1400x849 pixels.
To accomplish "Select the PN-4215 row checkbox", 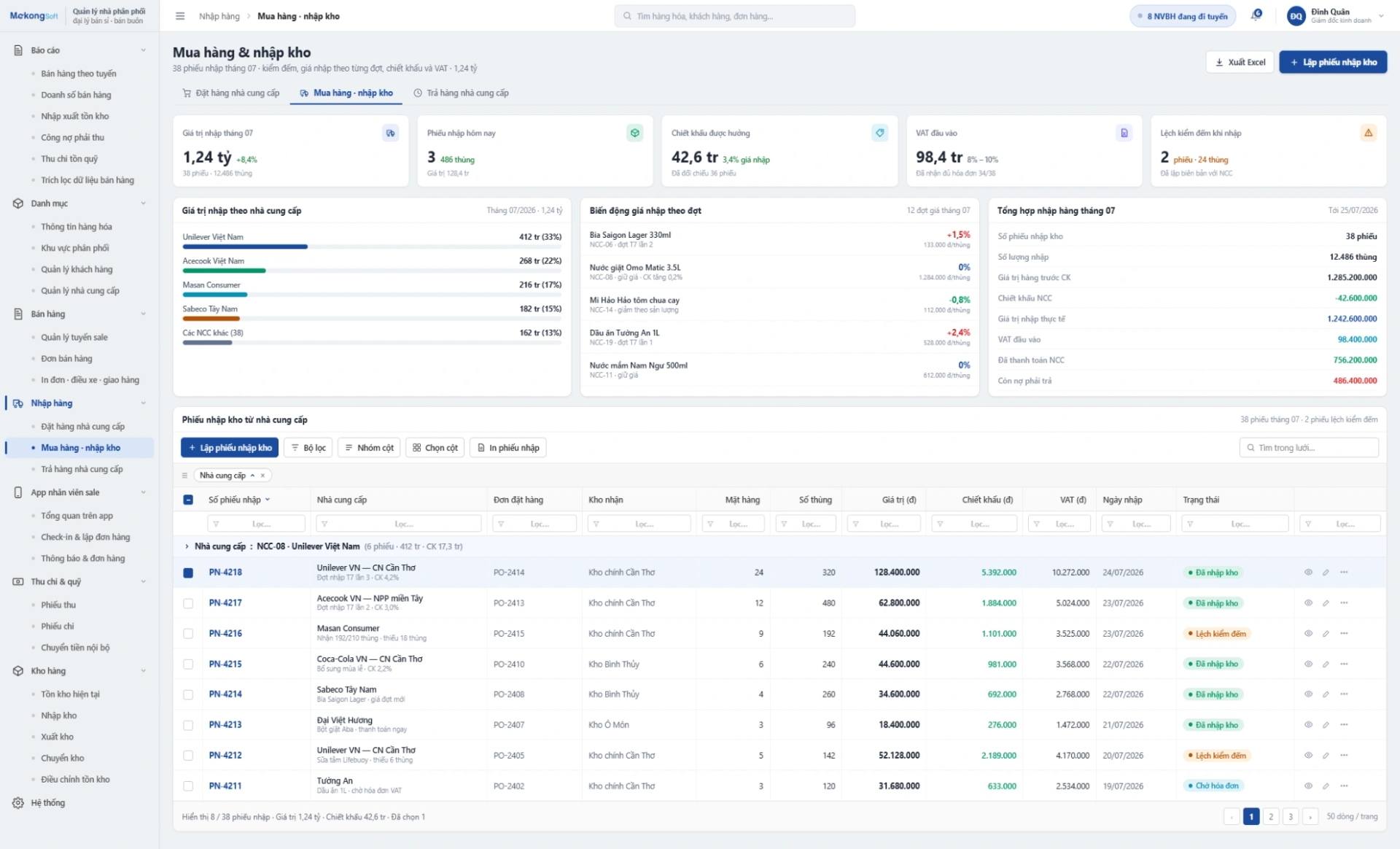I will point(188,664).
